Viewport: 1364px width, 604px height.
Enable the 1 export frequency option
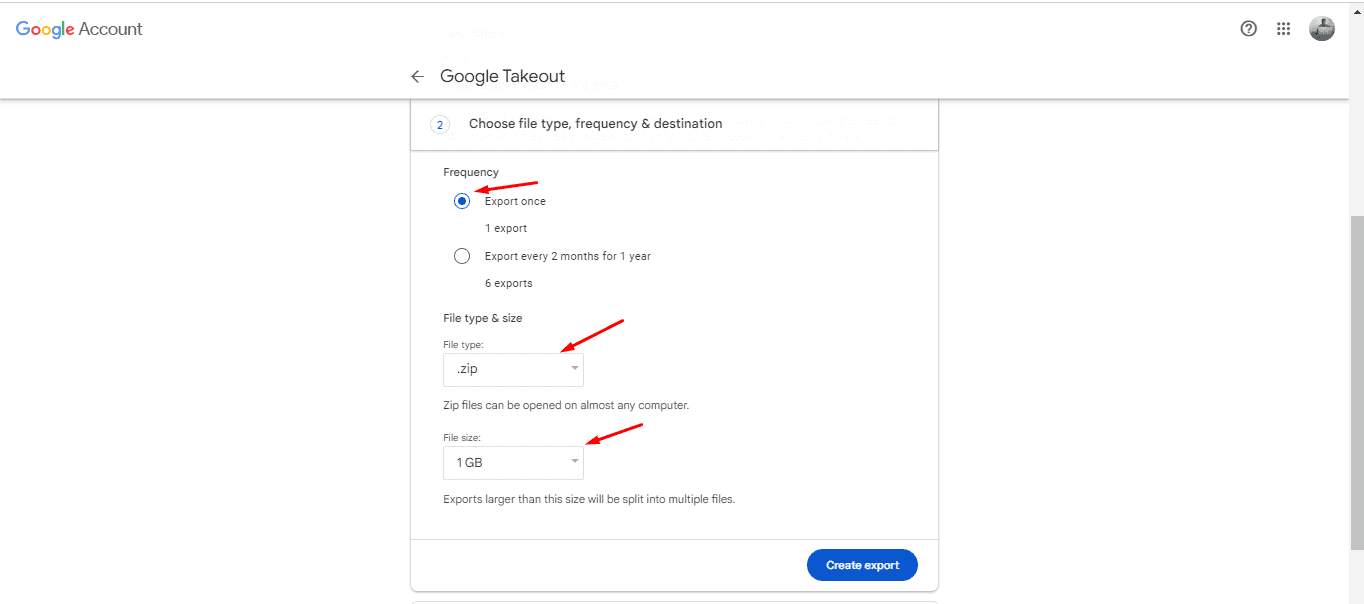pyautogui.click(x=461, y=200)
